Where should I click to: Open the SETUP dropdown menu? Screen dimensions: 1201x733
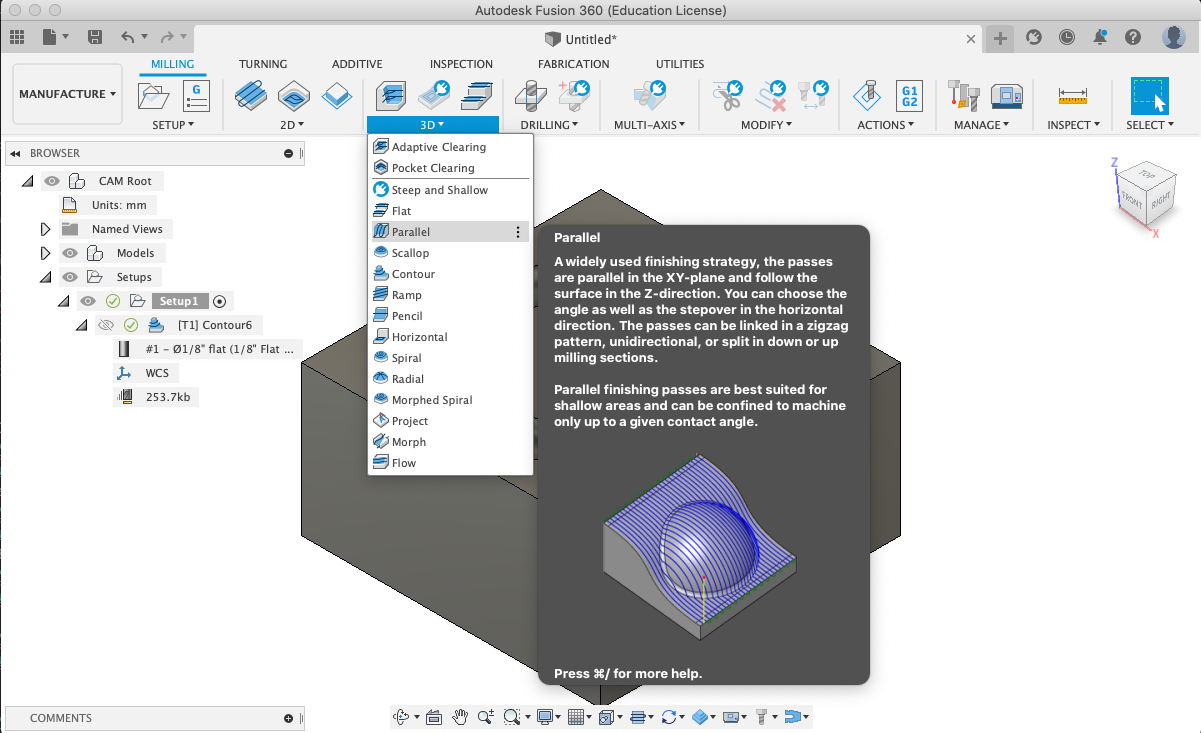coord(173,125)
